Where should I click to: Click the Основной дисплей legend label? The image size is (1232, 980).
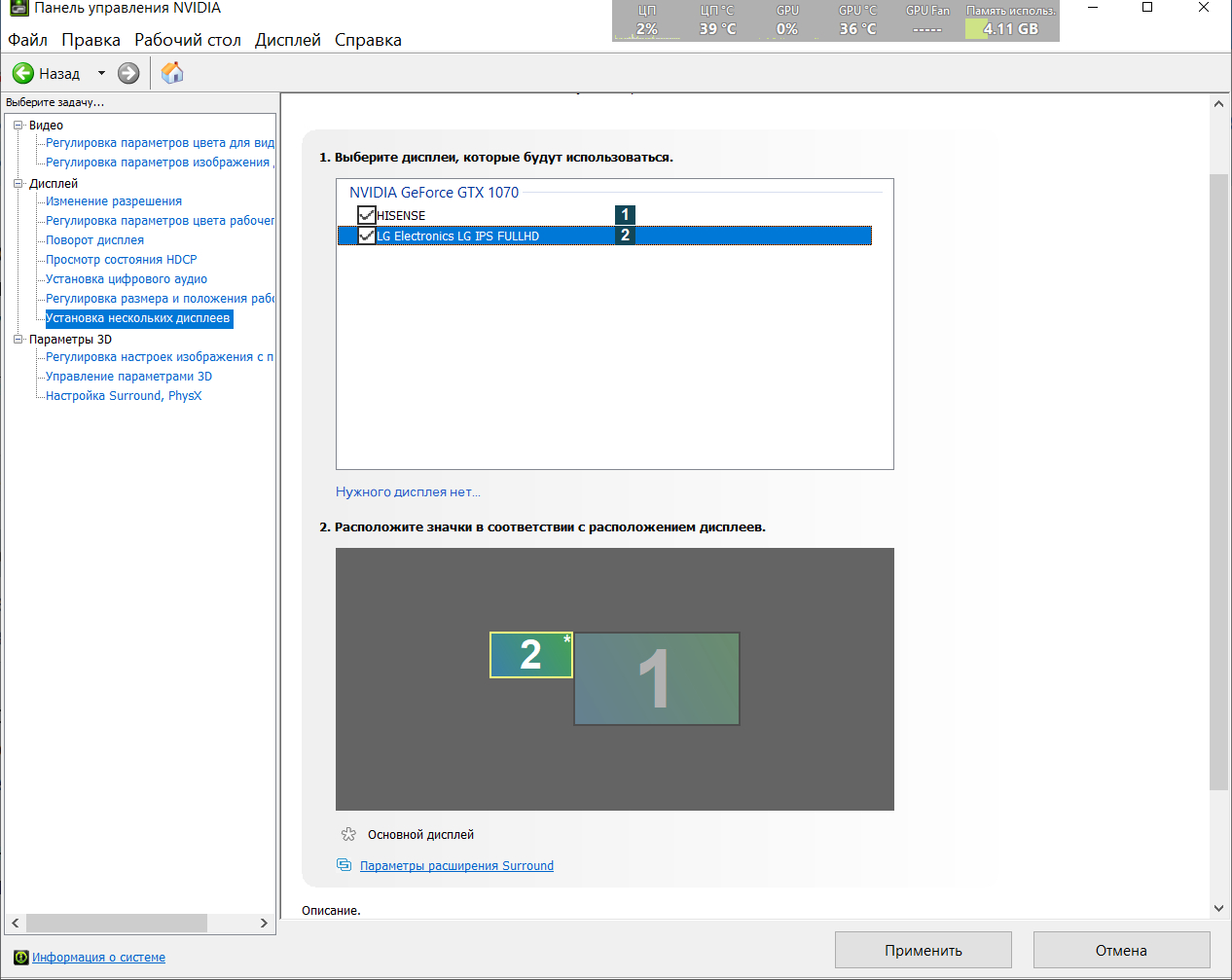pos(420,834)
